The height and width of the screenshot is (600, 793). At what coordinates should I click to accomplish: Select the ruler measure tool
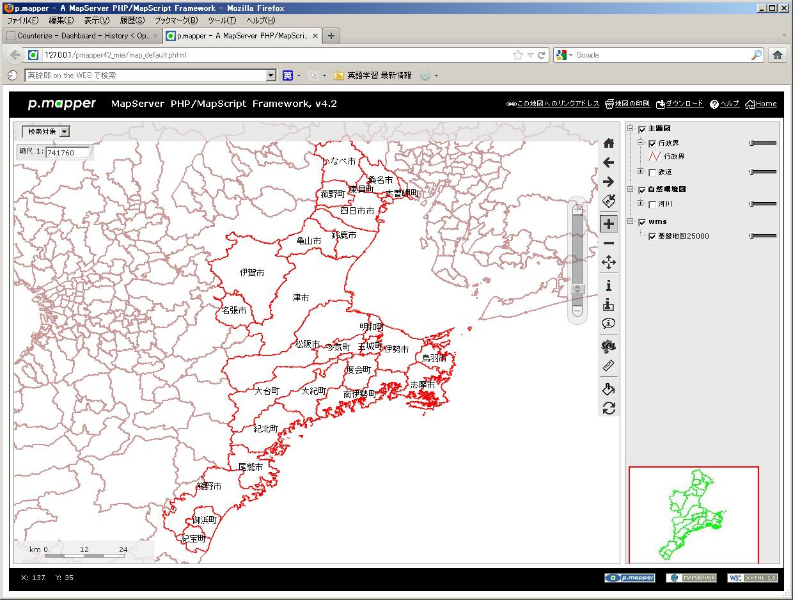[x=608, y=366]
